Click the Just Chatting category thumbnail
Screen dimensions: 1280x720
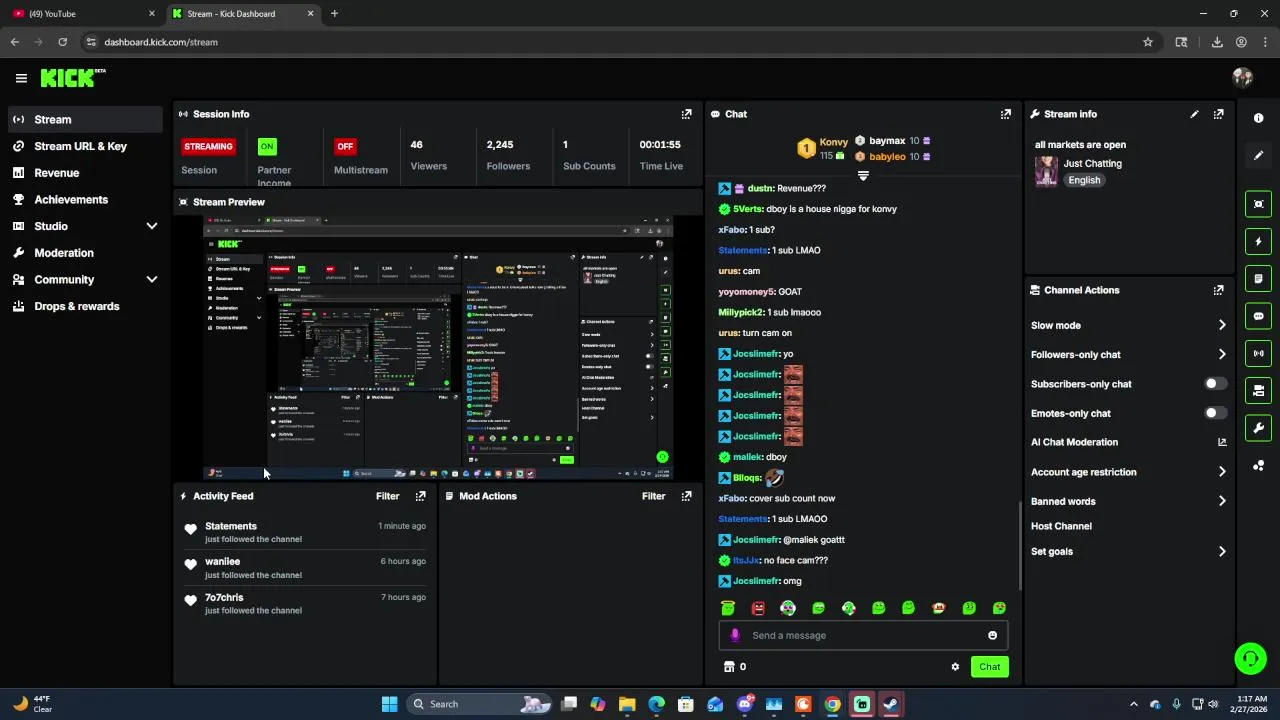1046,171
